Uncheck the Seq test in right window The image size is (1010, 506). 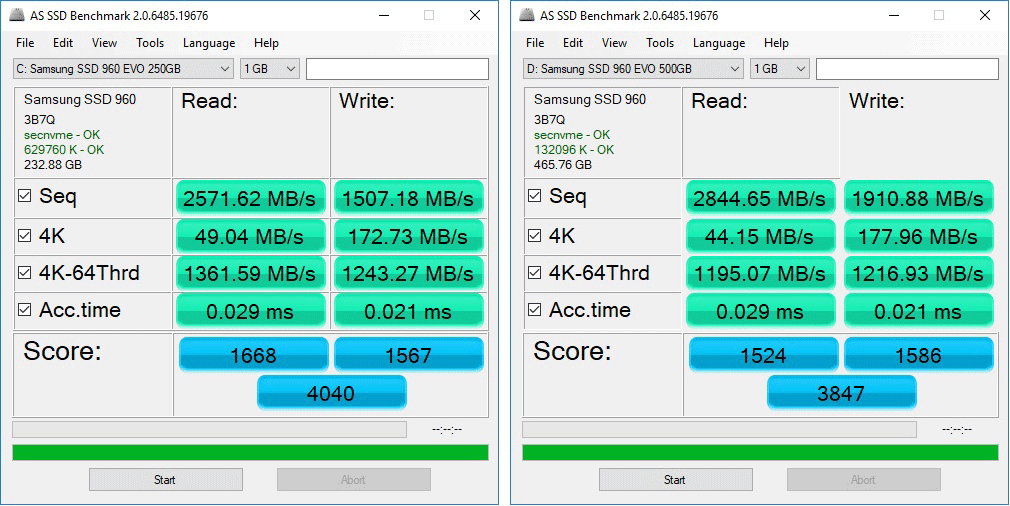coord(535,196)
